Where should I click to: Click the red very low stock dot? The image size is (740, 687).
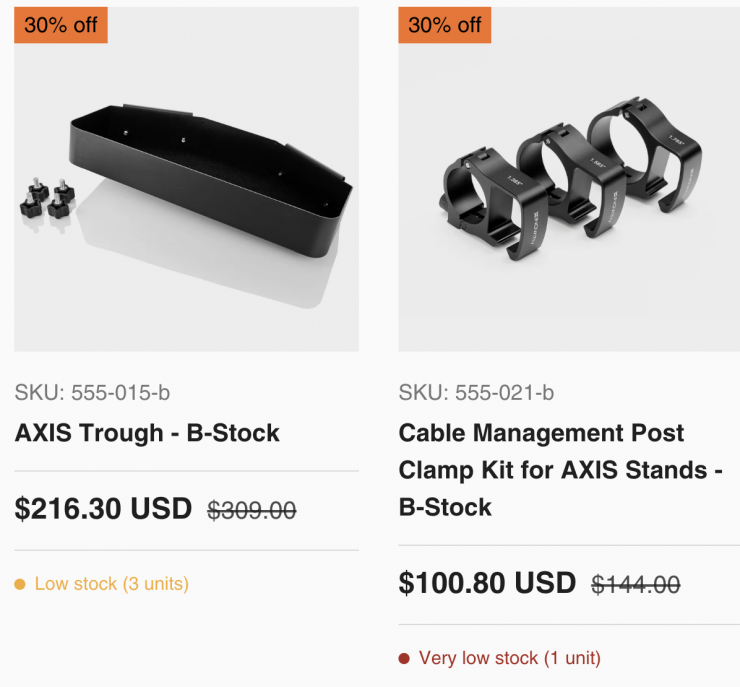[x=404, y=658]
